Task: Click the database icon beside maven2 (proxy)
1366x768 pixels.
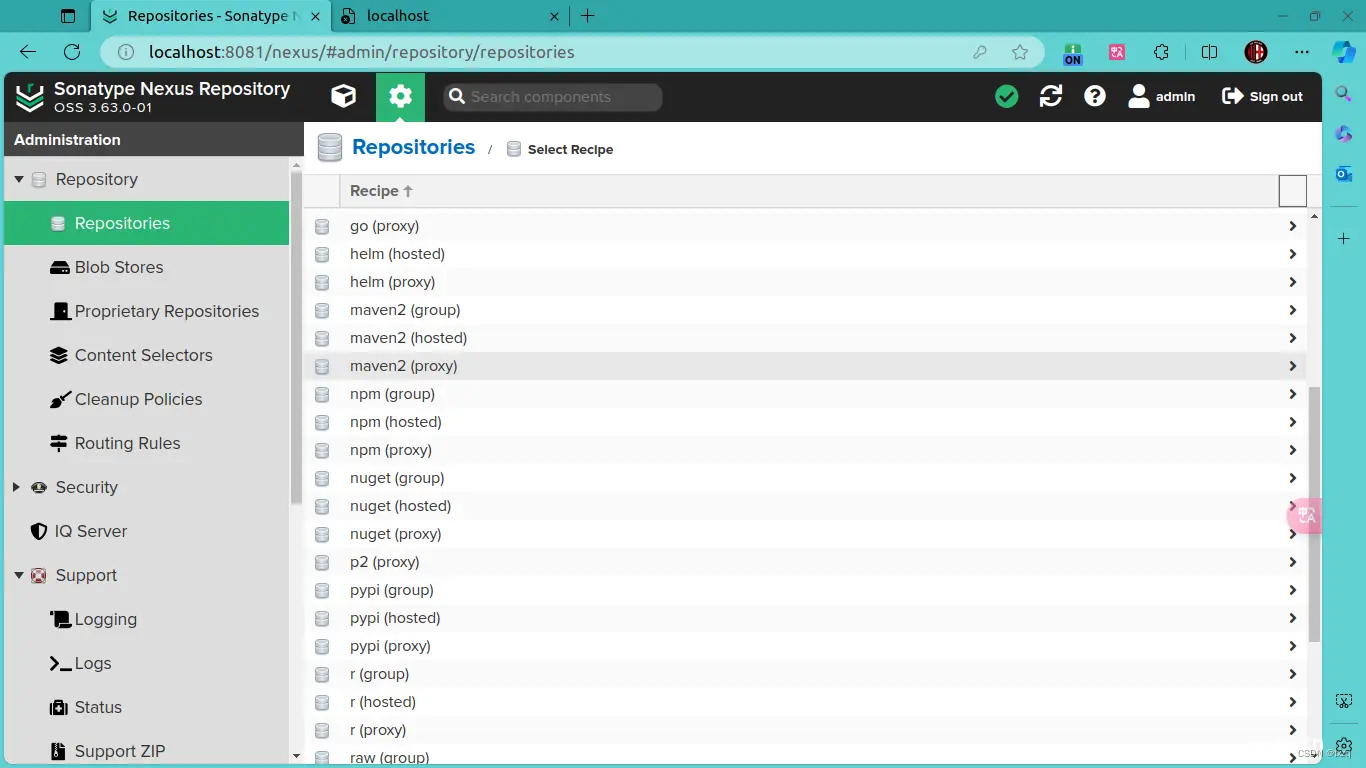Action: click(x=322, y=366)
